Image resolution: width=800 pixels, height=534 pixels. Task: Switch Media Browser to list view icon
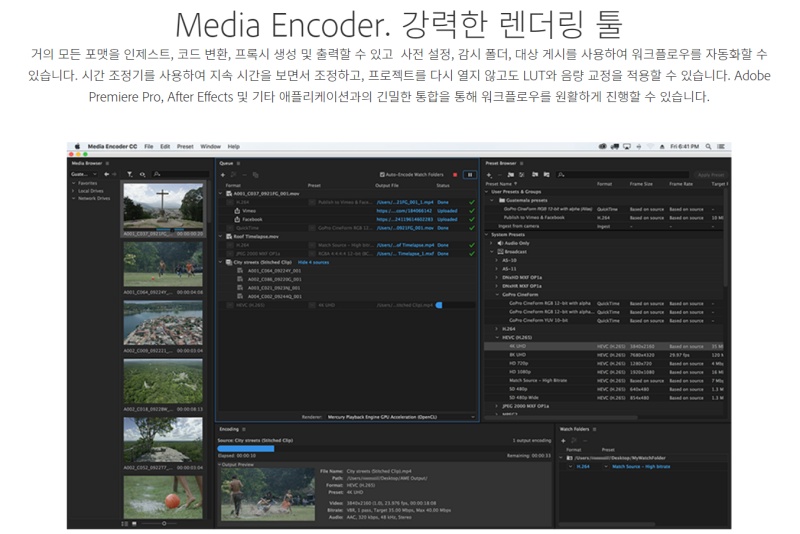coord(124,524)
